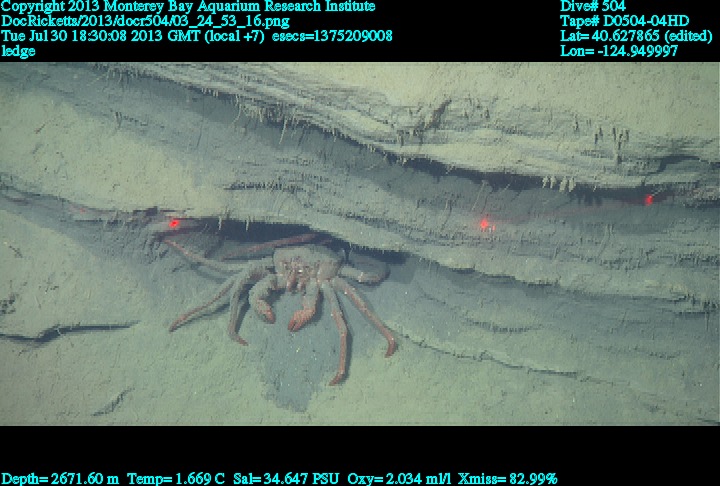Screen dimensions: 720x486
Task: Click the Copyright 2013 Monterey Bay text
Action: tap(188, 6)
